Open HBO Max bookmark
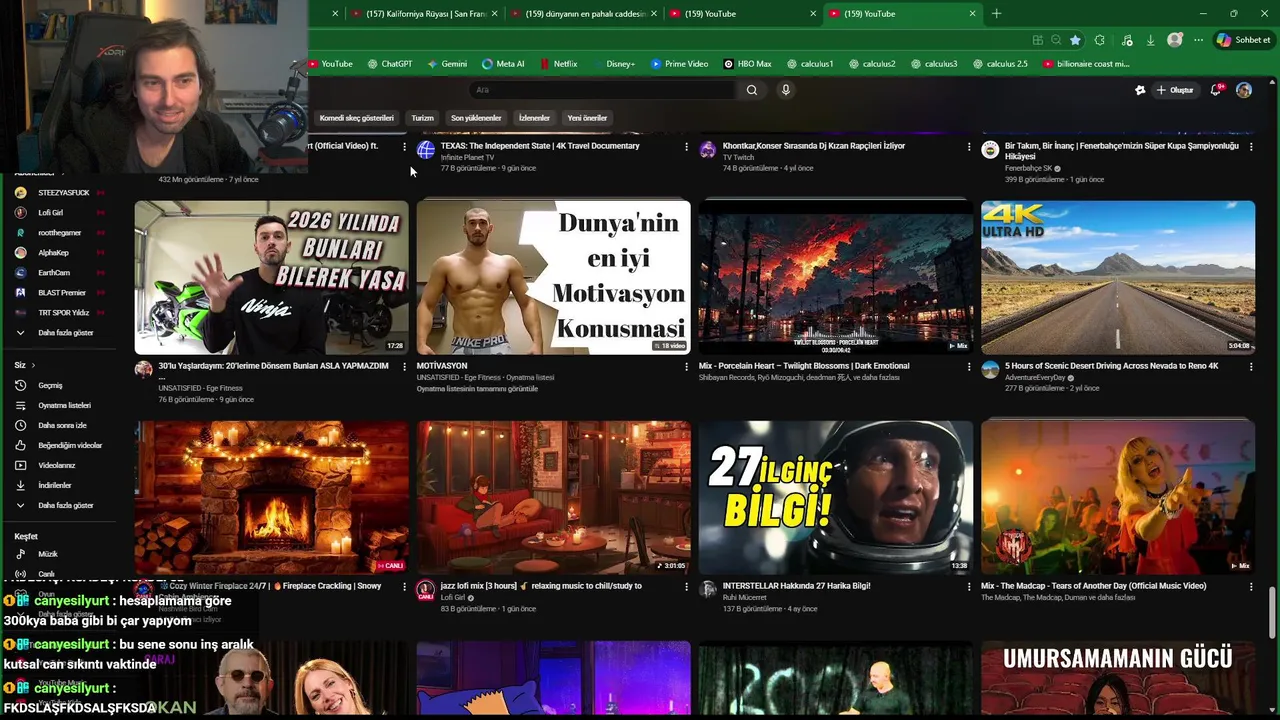1280x720 pixels. click(746, 64)
